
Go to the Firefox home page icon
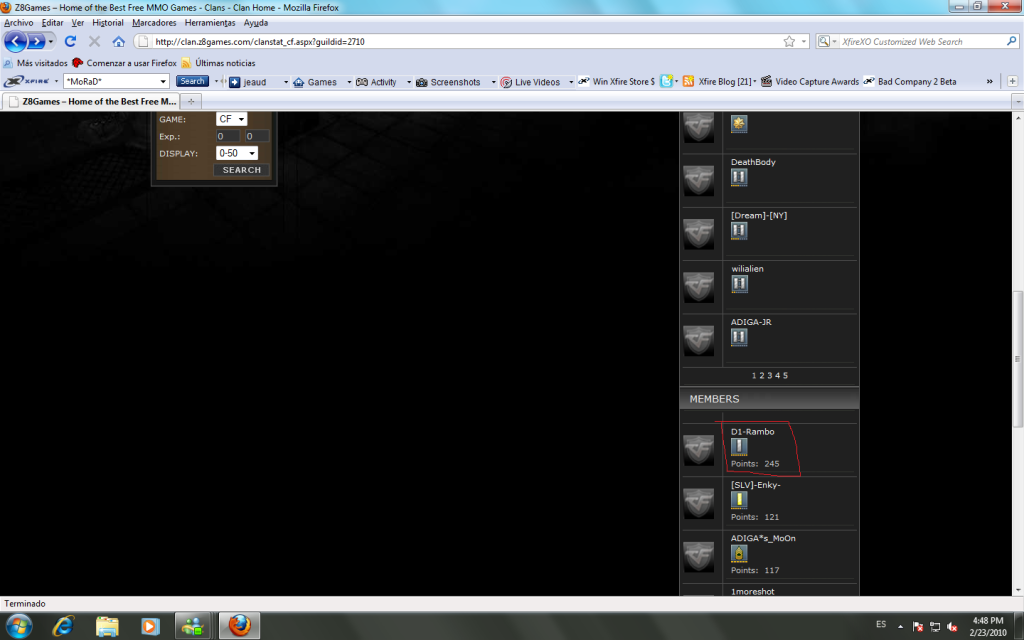pyautogui.click(x=119, y=42)
